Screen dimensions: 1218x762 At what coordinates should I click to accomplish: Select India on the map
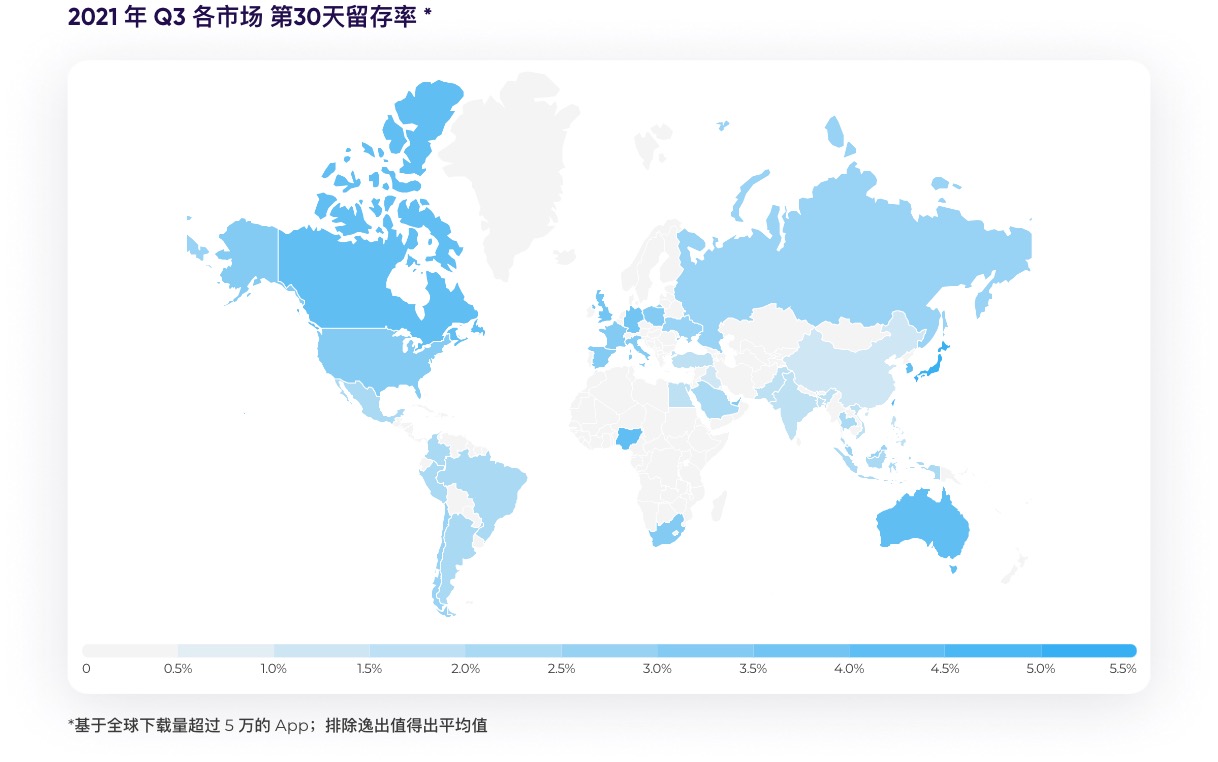[790, 400]
